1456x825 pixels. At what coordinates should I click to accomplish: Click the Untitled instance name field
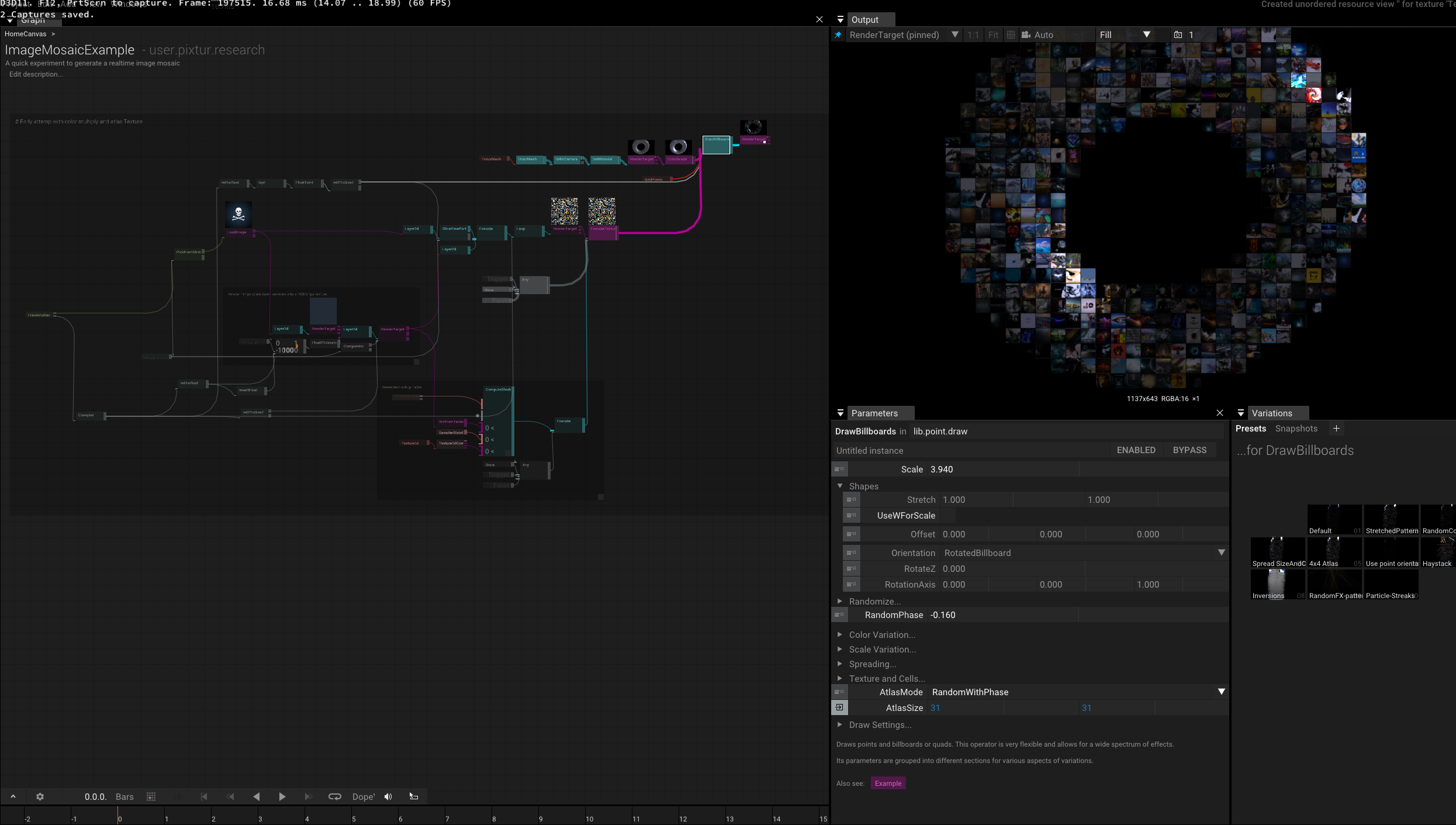[x=970, y=450]
